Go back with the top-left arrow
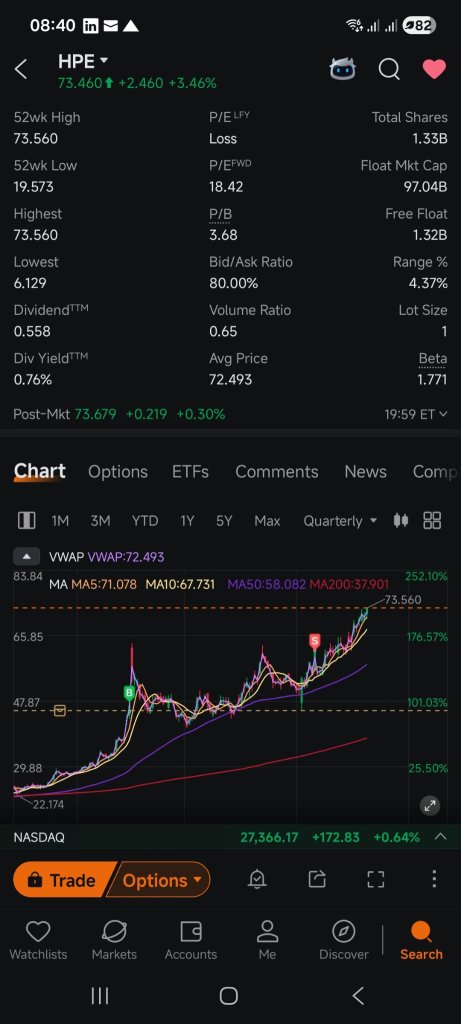461x1024 pixels. (21, 69)
